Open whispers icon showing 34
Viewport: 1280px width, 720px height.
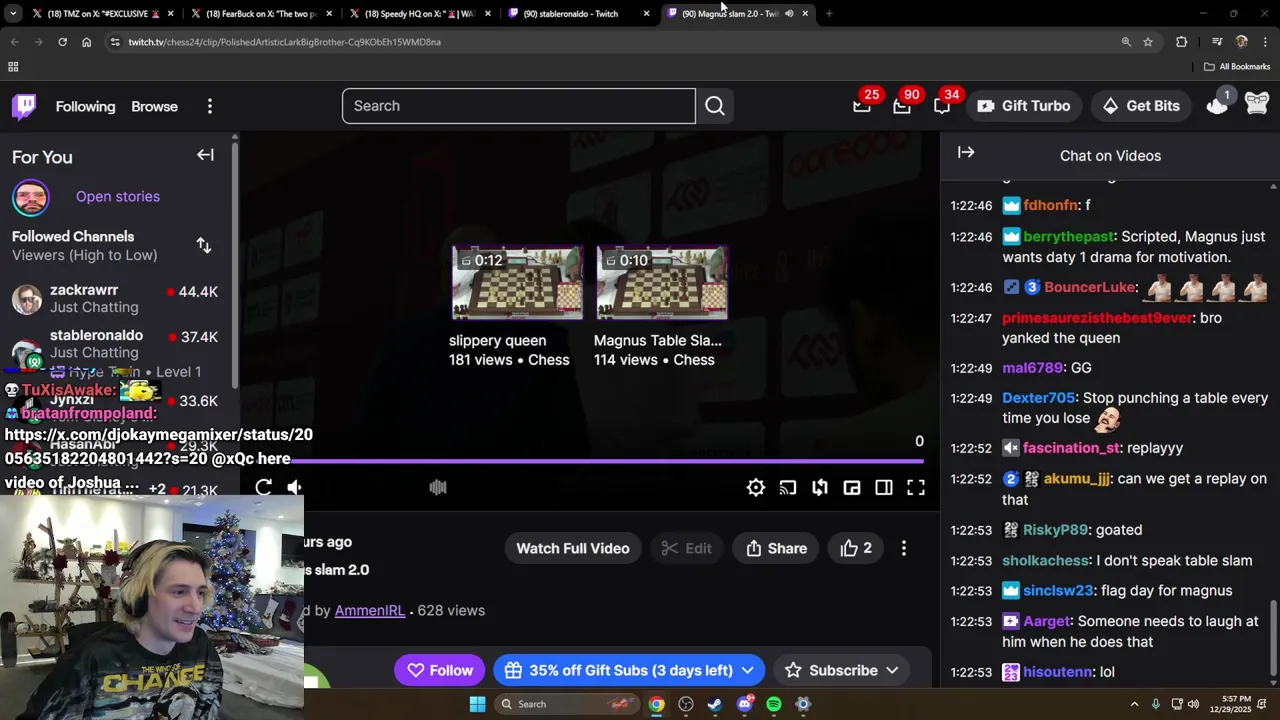pos(942,106)
